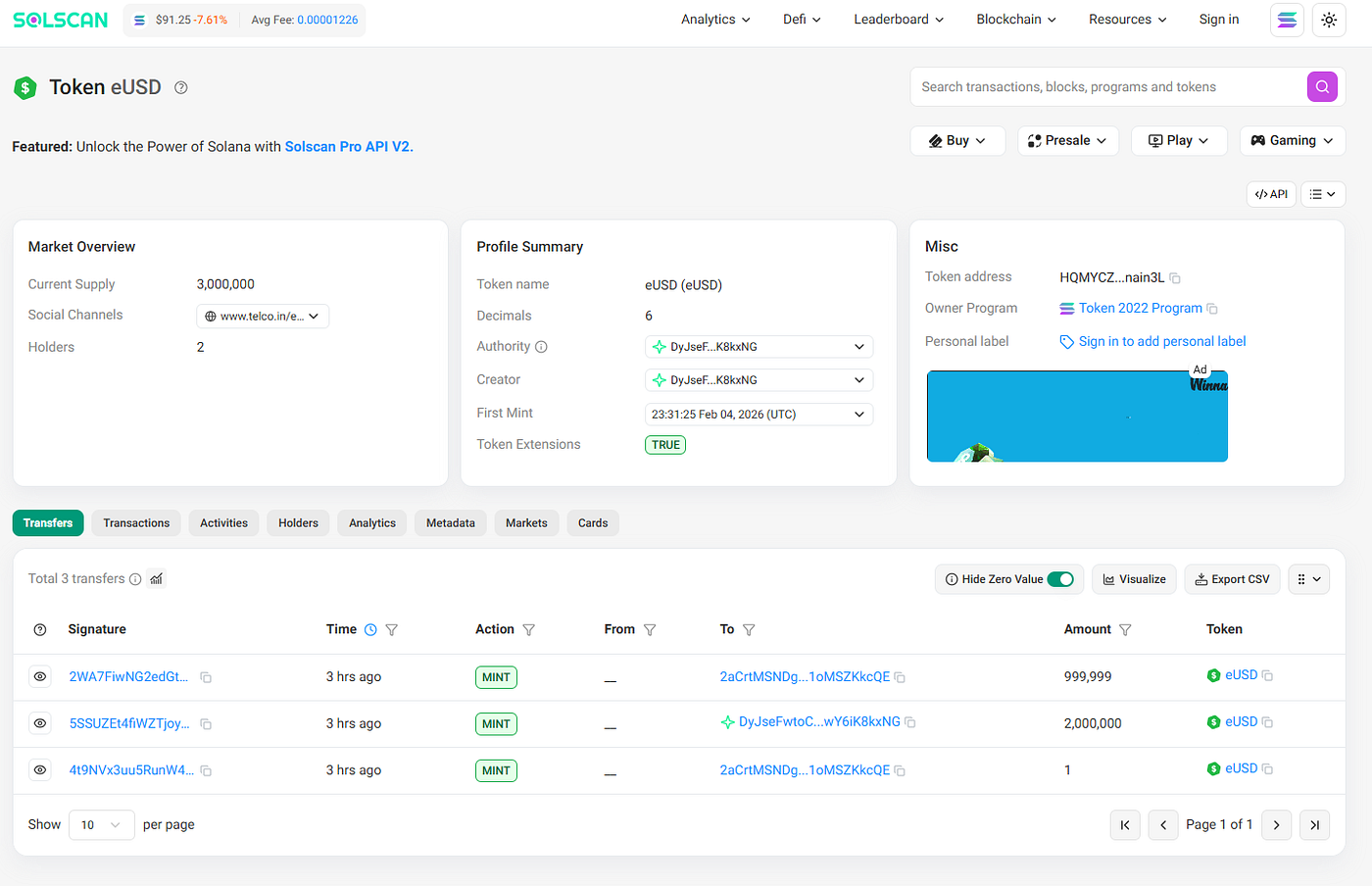Click the search transactions input field
Image resolution: width=1372 pixels, height=886 pixels.
click(x=1108, y=87)
